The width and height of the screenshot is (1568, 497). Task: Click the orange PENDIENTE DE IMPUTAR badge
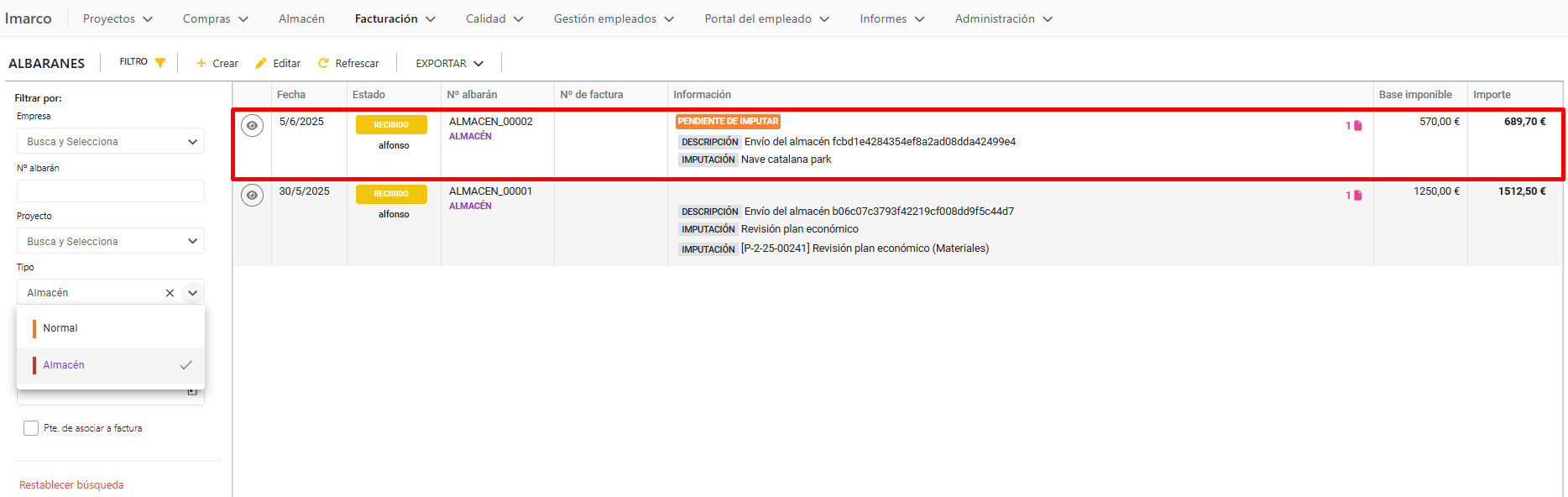pos(728,122)
